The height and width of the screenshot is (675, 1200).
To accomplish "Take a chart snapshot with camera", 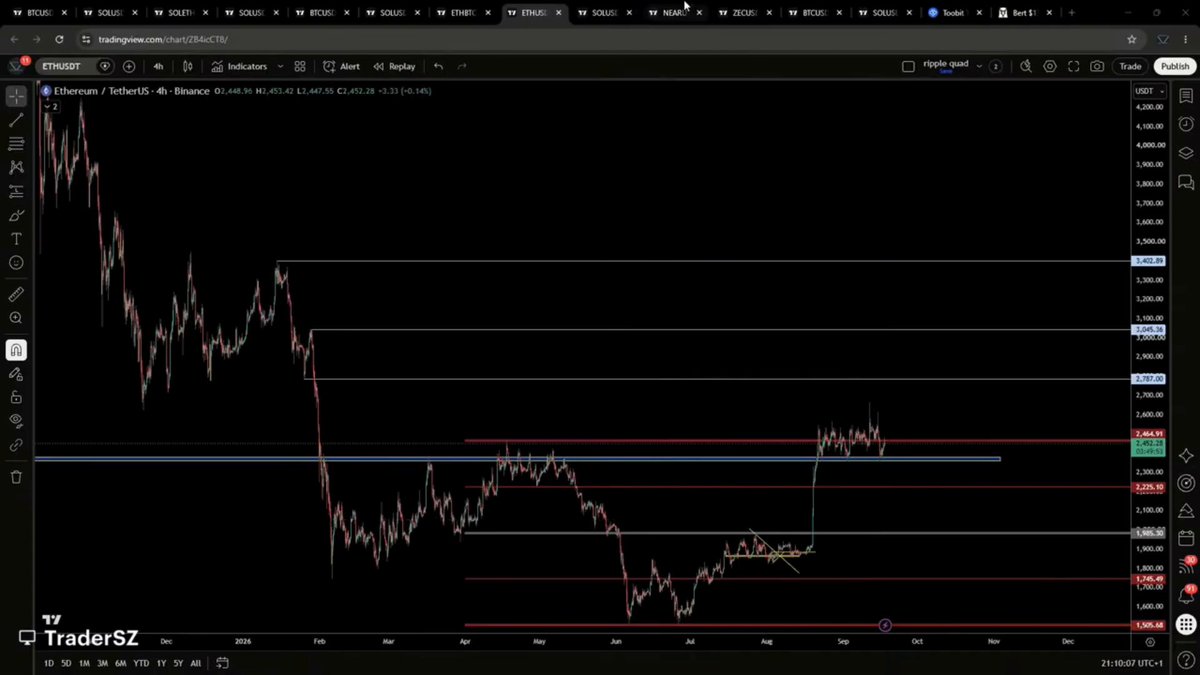I will pyautogui.click(x=1097, y=66).
